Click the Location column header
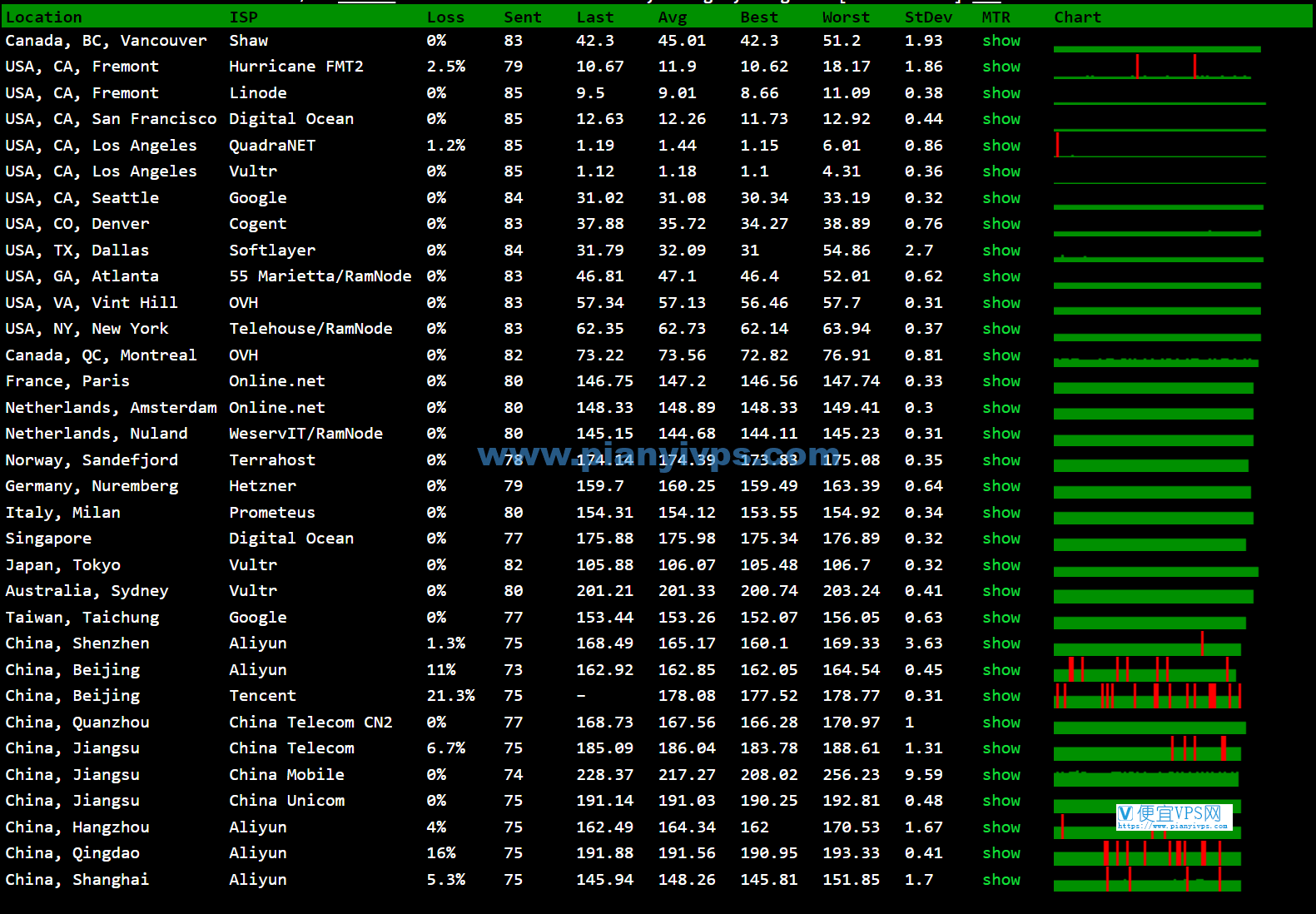This screenshot has height=914, width=1316. [x=44, y=17]
